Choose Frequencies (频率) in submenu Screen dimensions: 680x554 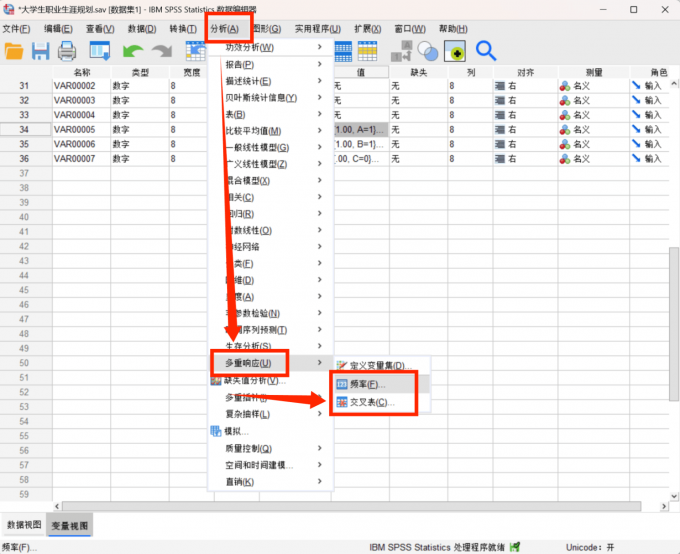tap(381, 384)
